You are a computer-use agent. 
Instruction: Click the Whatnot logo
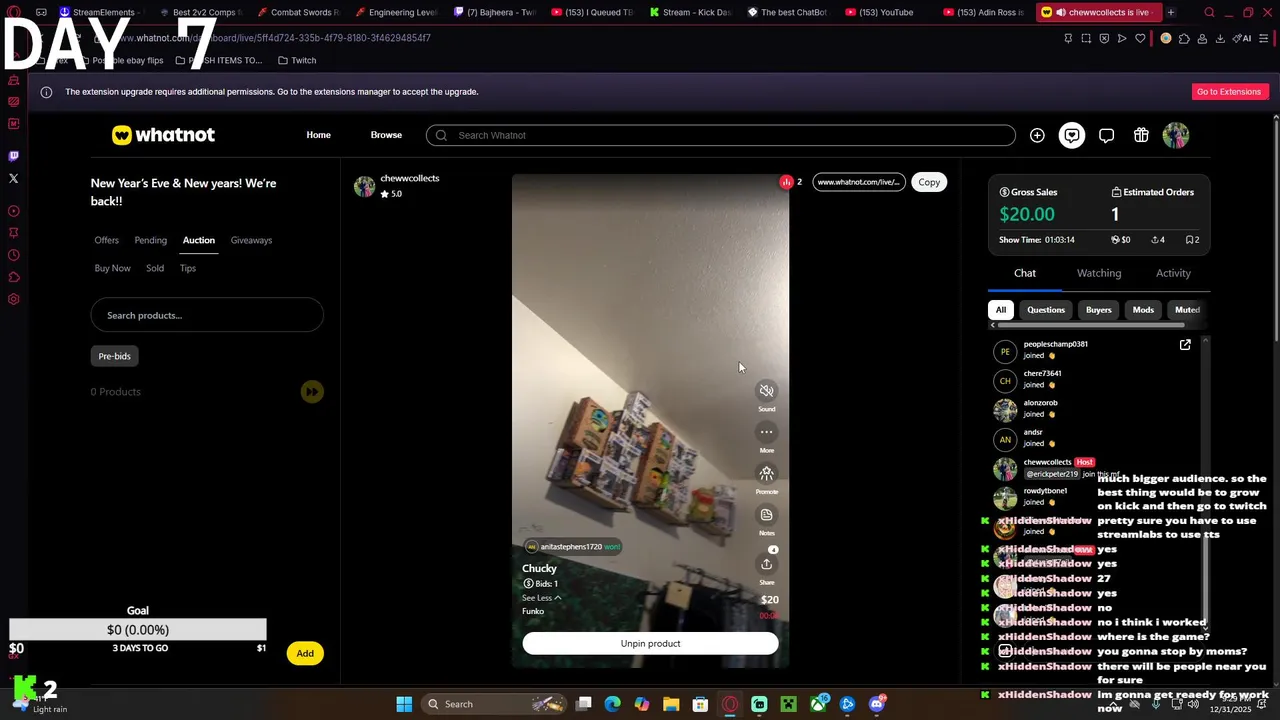[x=163, y=135]
